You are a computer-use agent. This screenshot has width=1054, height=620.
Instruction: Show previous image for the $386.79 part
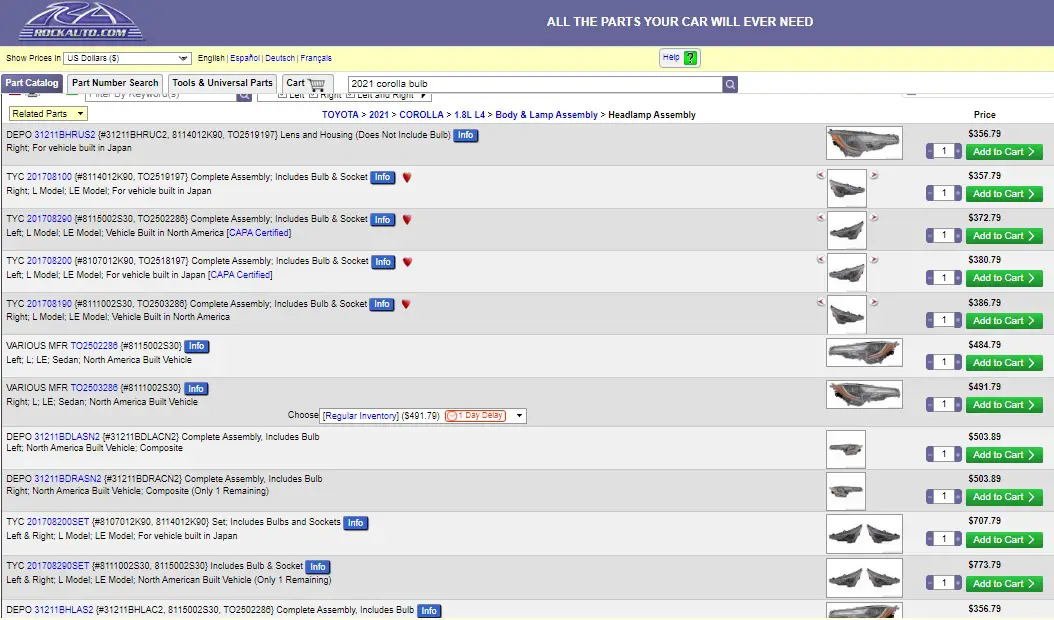tap(820, 302)
